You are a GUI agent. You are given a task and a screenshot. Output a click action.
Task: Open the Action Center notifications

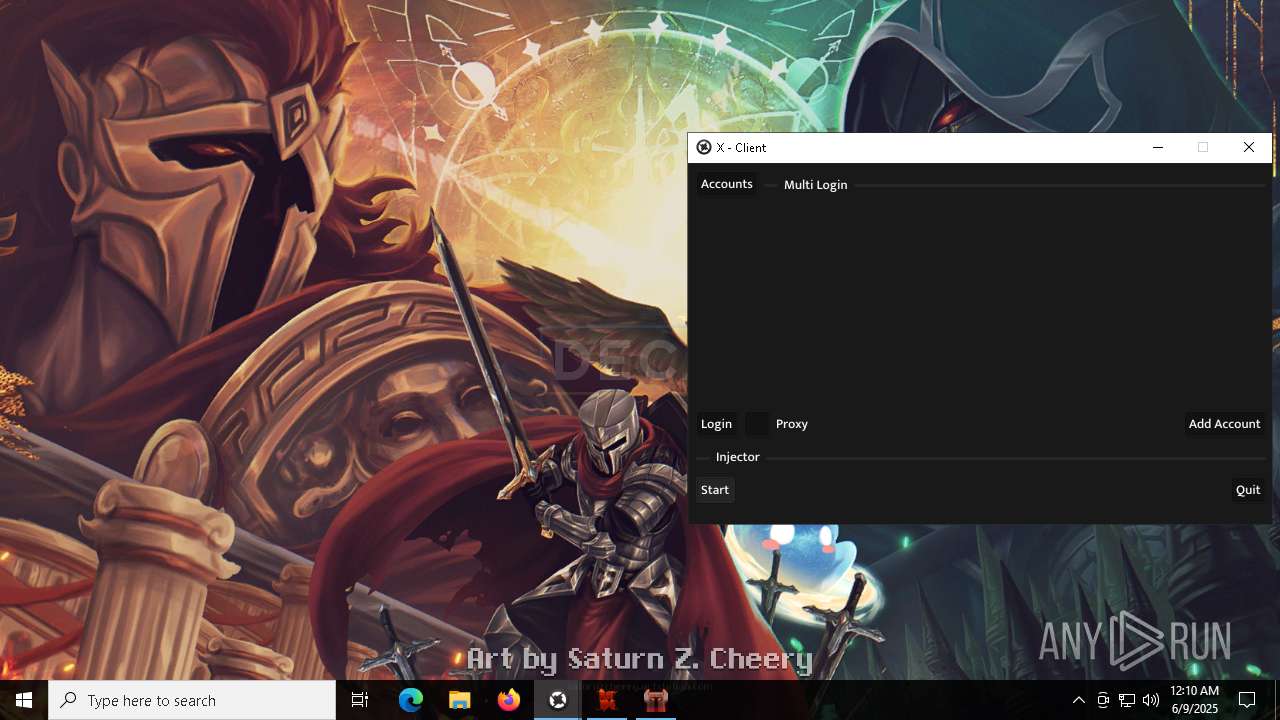[1247, 700]
